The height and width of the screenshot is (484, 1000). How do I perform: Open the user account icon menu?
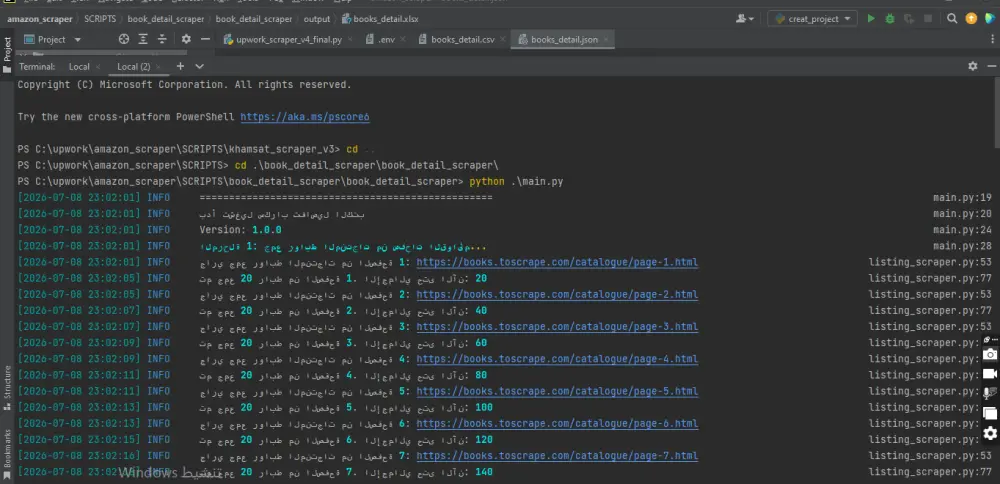tap(744, 19)
